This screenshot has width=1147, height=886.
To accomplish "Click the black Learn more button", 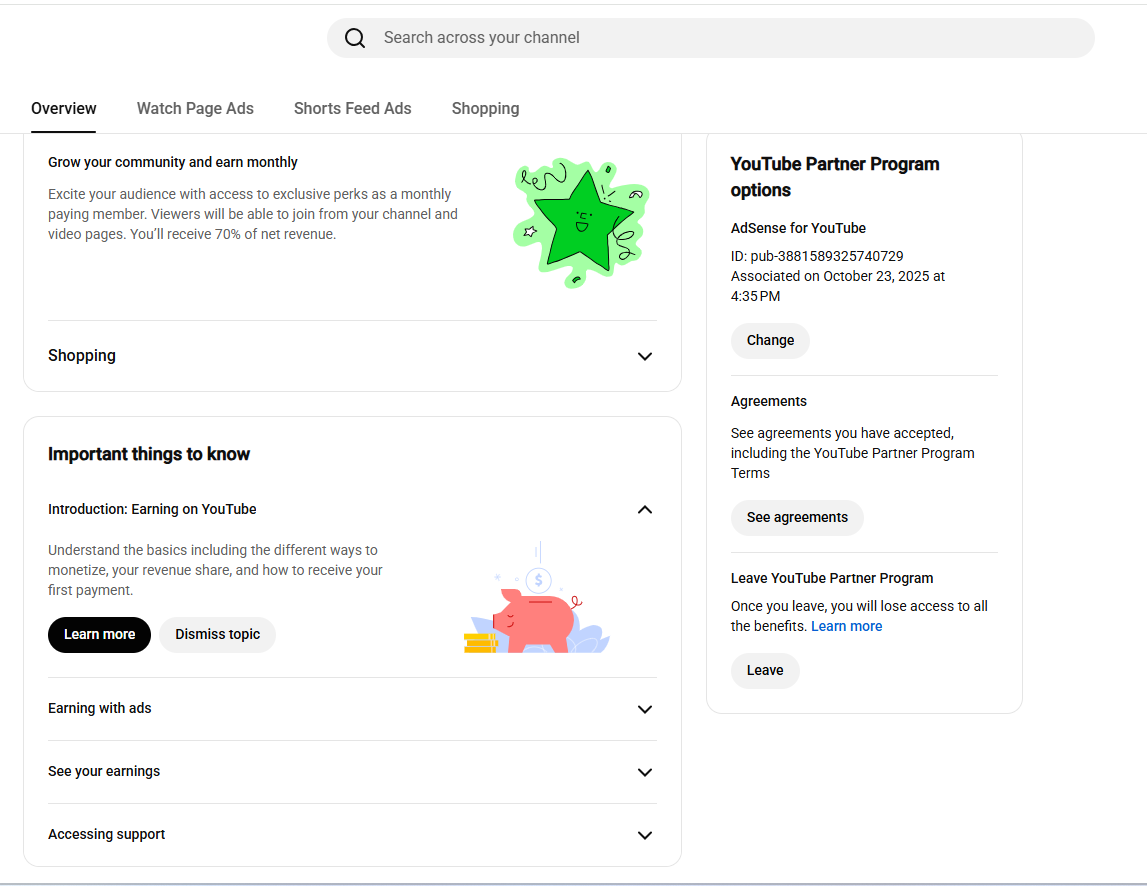I will tap(99, 634).
